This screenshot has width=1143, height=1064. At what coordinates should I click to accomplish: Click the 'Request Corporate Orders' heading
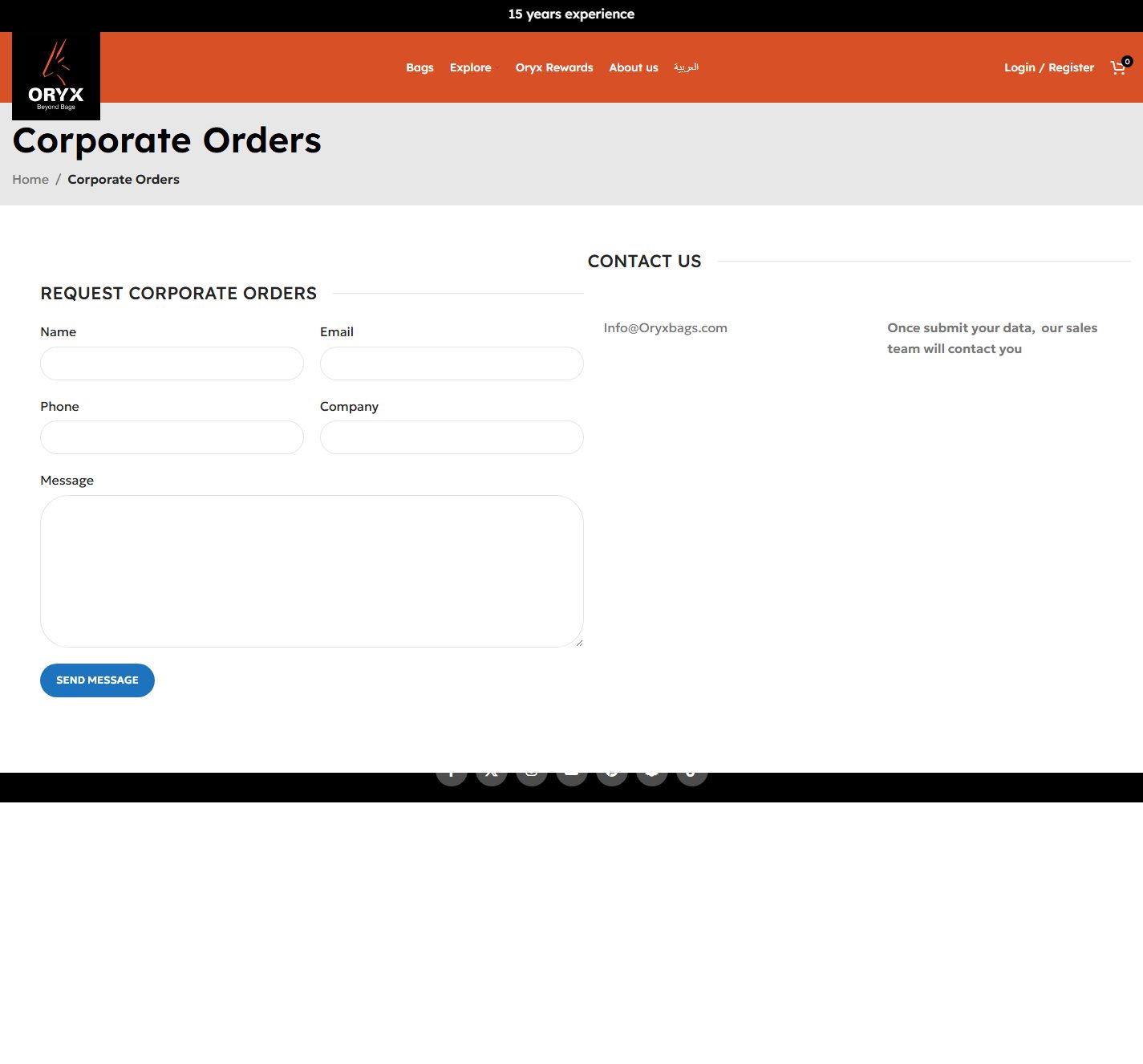[179, 293]
